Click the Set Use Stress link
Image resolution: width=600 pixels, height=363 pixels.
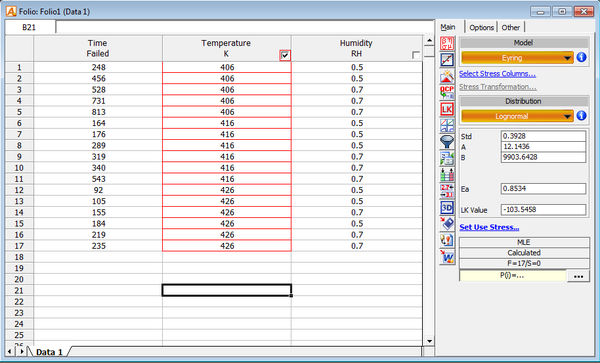[489, 227]
